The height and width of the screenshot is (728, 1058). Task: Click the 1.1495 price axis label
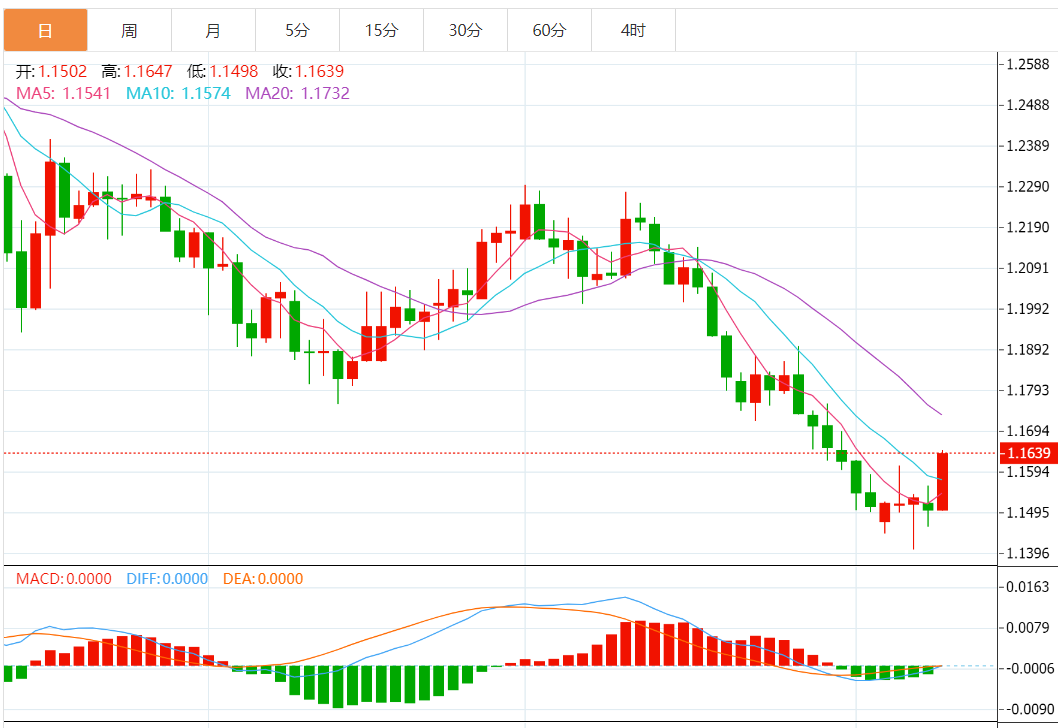[1028, 513]
